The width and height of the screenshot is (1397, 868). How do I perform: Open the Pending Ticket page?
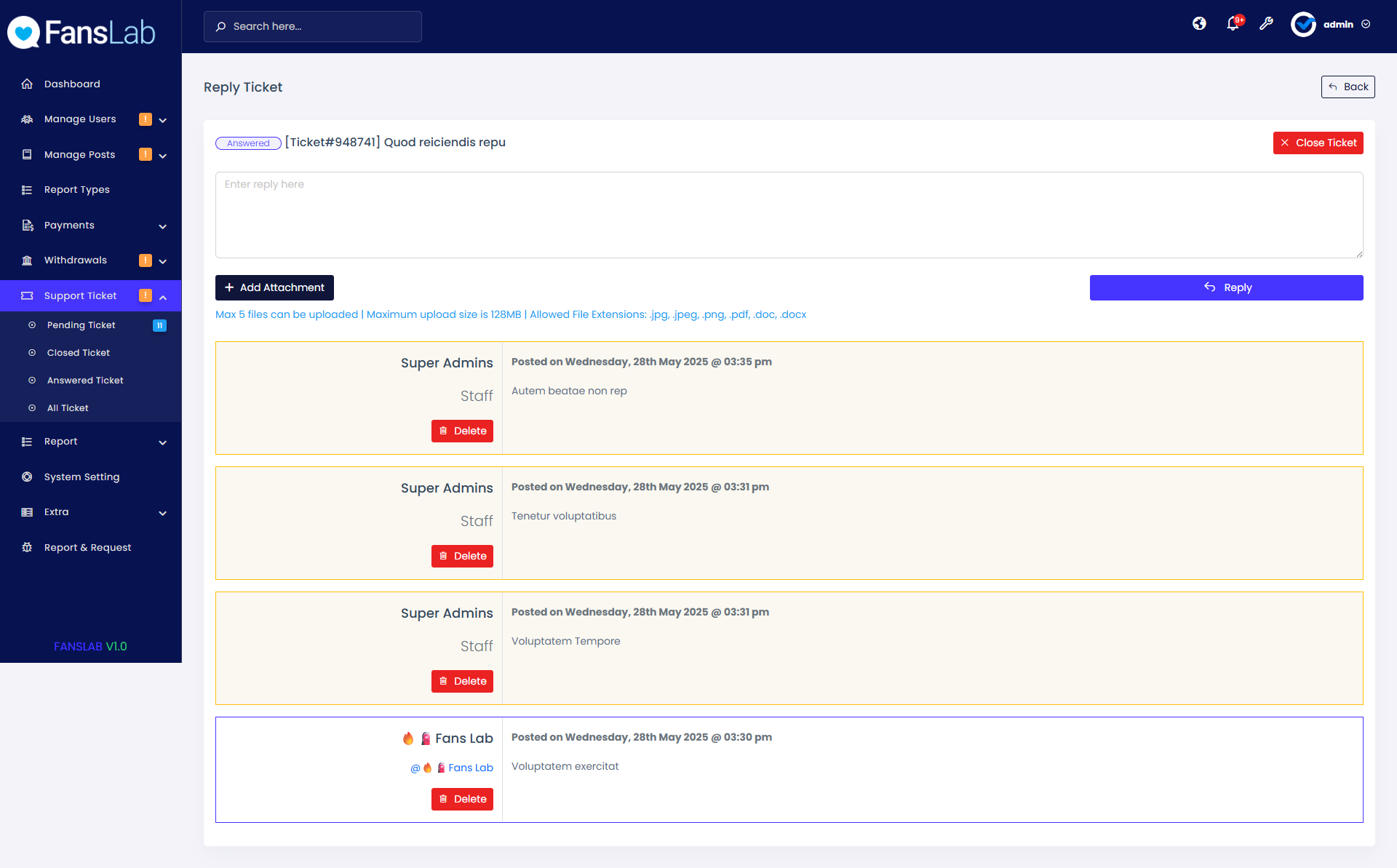coord(81,325)
